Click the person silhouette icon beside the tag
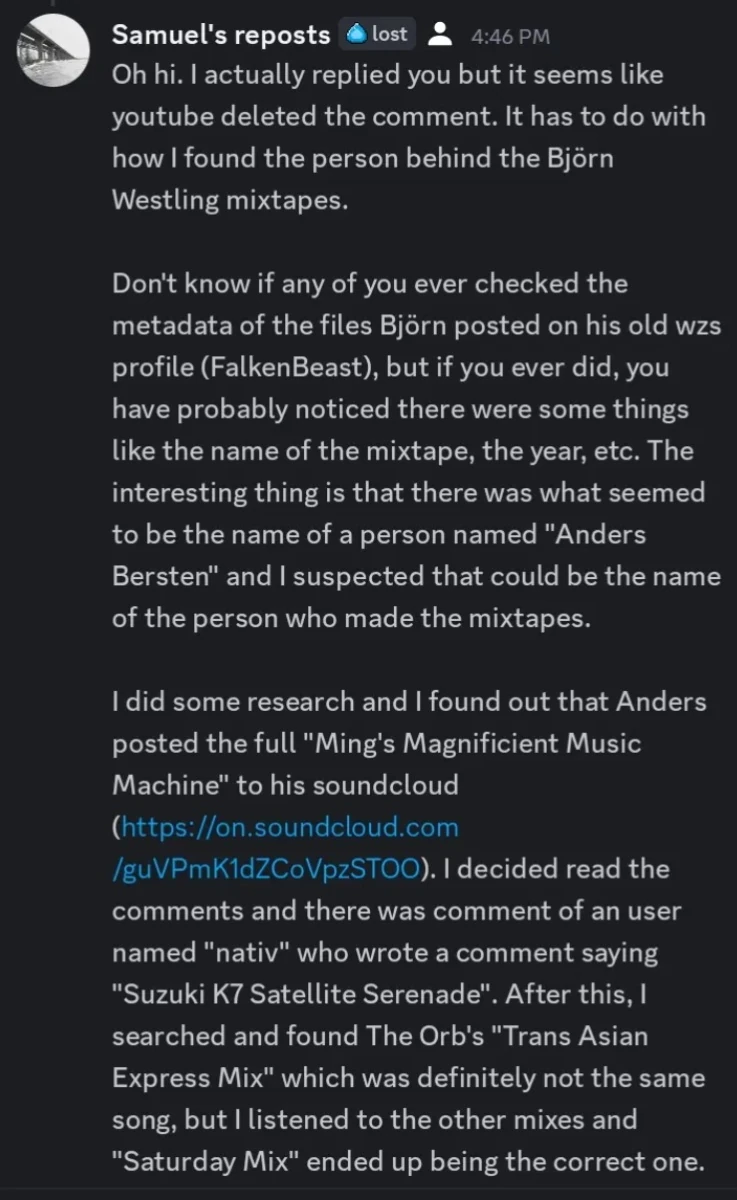This screenshot has width=737, height=1200. pos(437,35)
